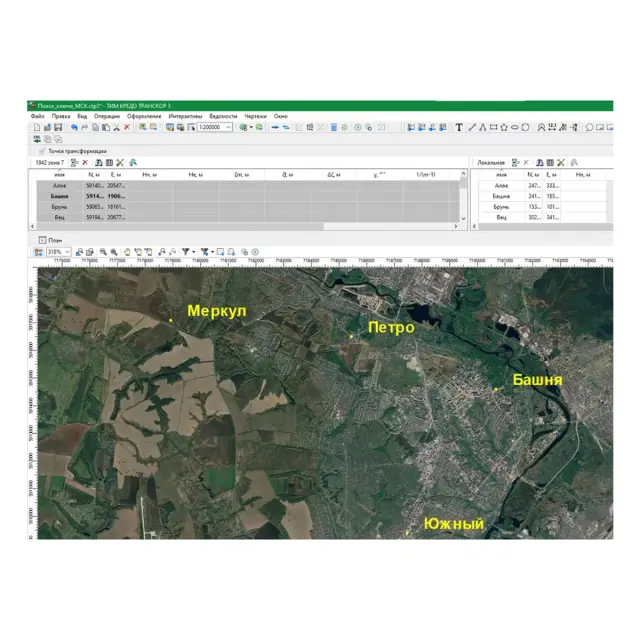Viewport: 640px width, 640px height.
Task: Click the Undo arrow icon
Action: coord(72,128)
